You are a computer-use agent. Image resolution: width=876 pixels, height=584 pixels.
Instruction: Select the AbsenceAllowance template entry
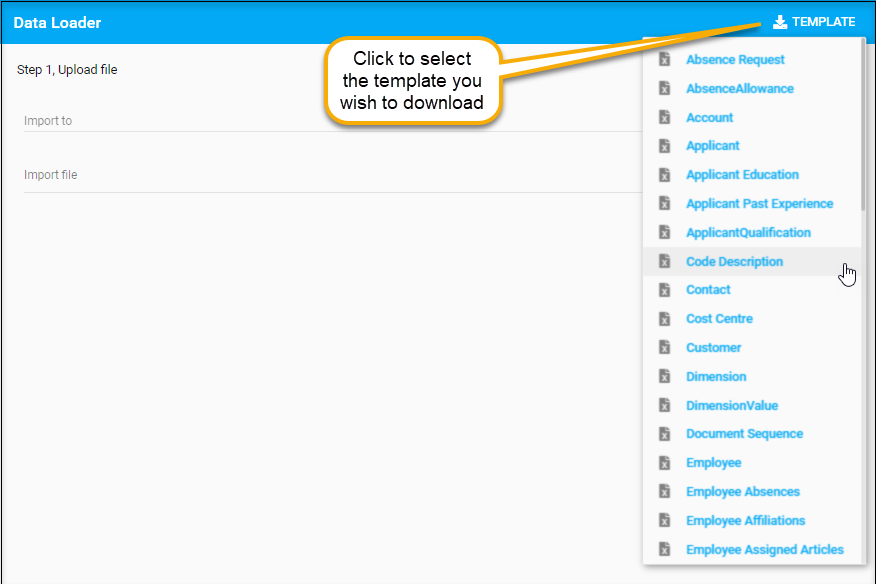(x=739, y=89)
